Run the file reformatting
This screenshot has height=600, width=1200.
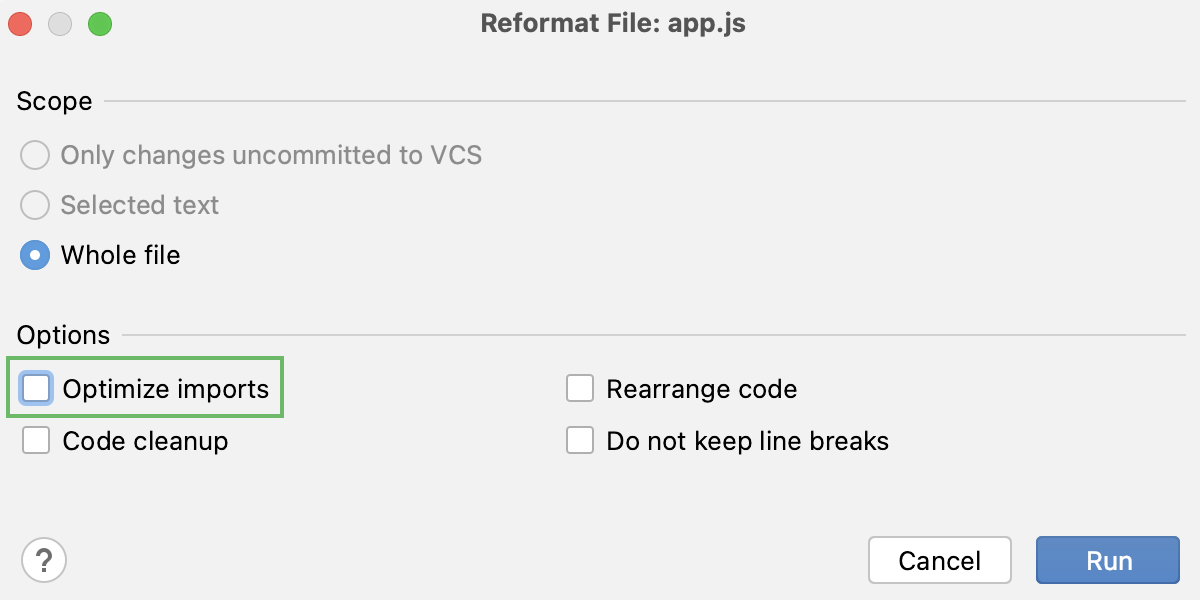pos(1108,560)
